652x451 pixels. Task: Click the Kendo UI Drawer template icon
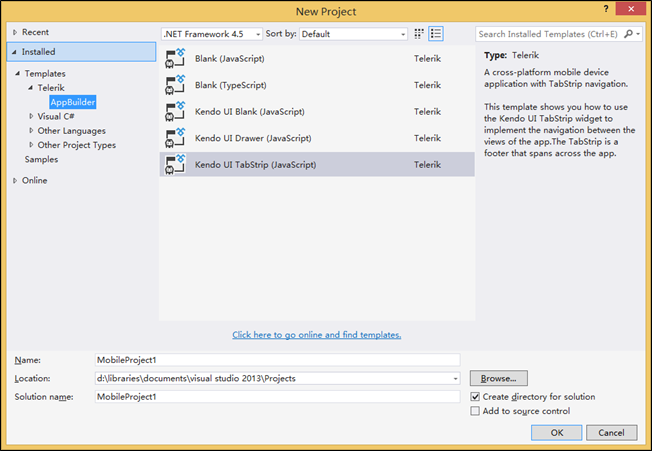[175, 138]
